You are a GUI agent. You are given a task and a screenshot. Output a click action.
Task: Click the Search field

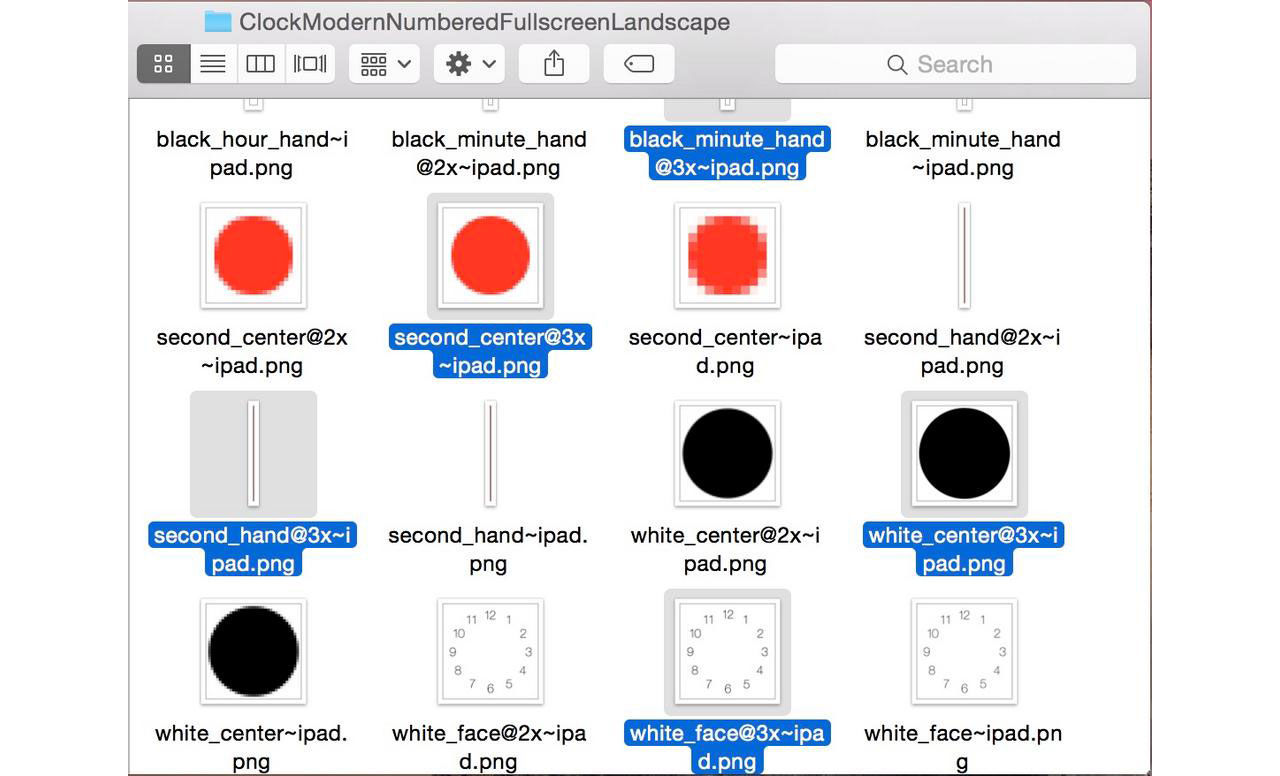955,64
